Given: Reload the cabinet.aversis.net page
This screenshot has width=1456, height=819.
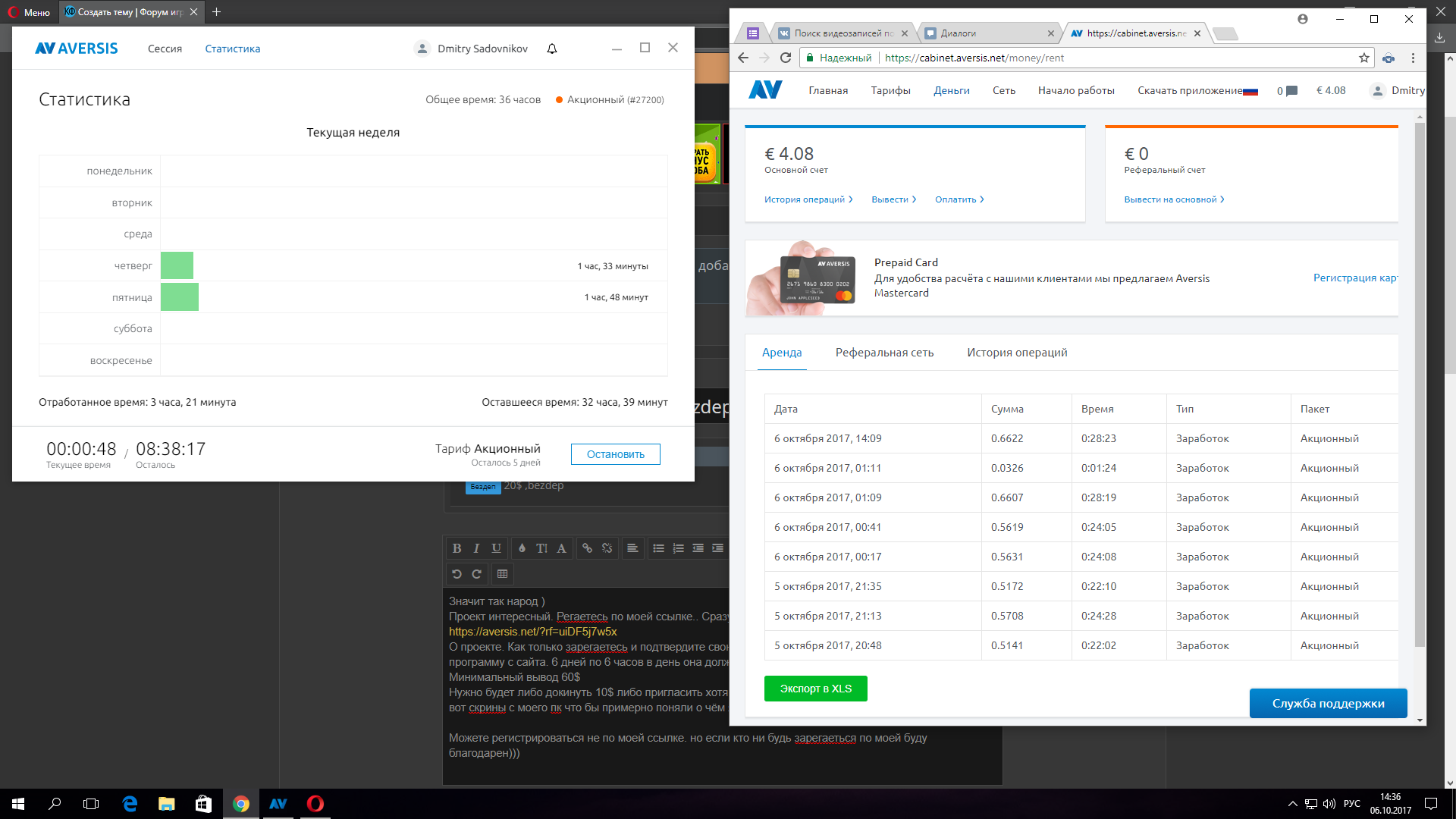Looking at the screenshot, I should tap(786, 58).
